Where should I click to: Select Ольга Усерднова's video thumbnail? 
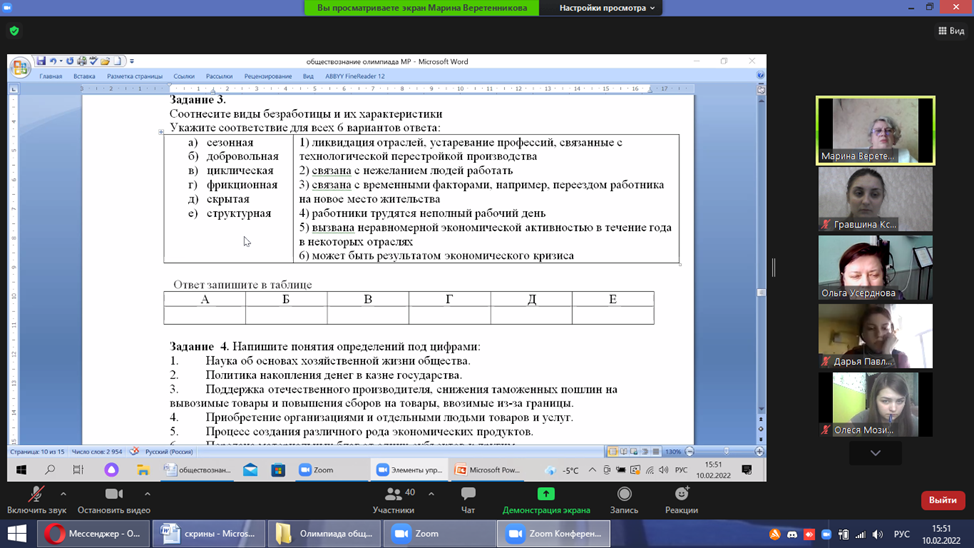875,267
